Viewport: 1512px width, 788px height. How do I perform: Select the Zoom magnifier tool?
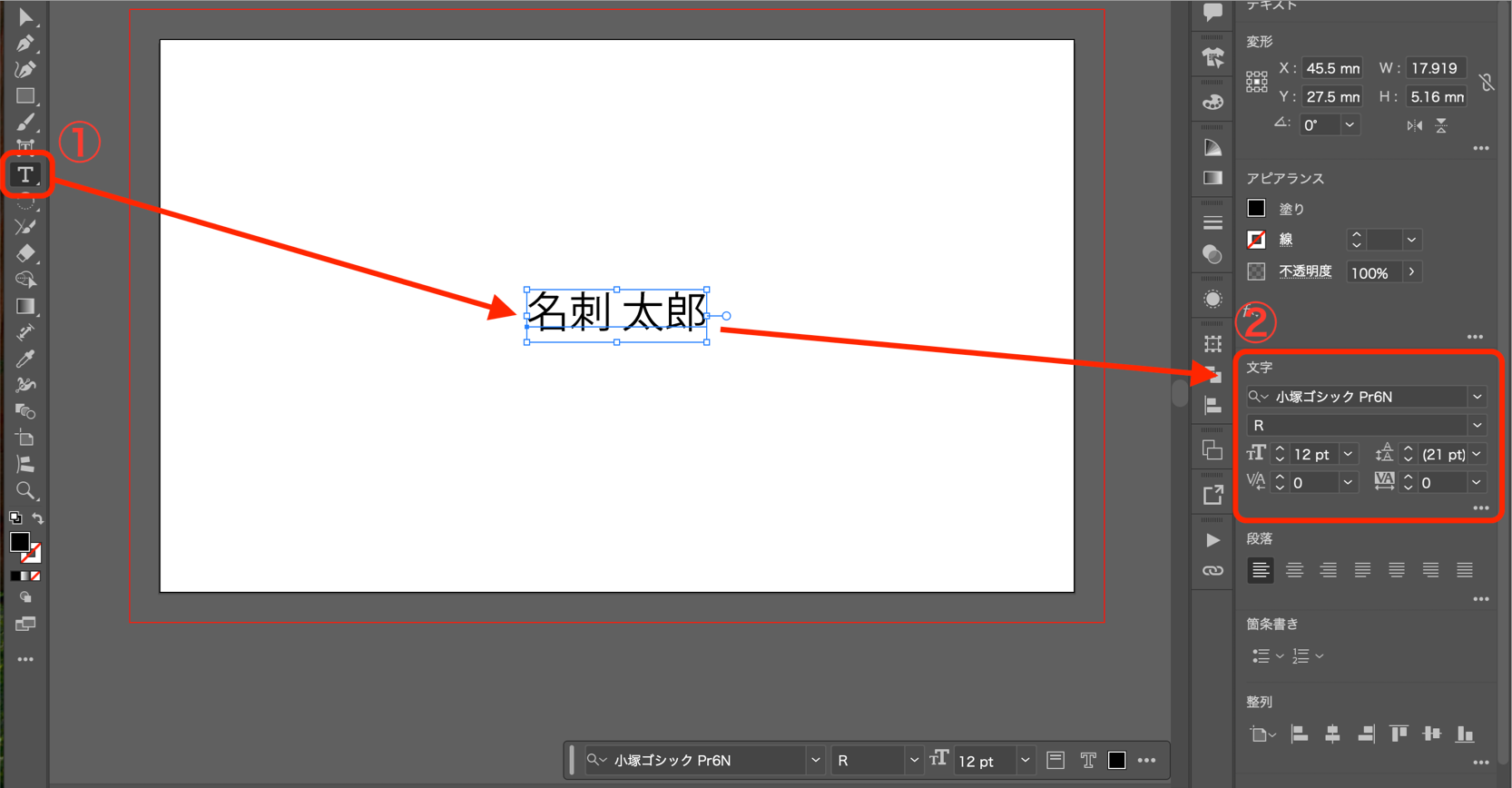click(x=25, y=491)
